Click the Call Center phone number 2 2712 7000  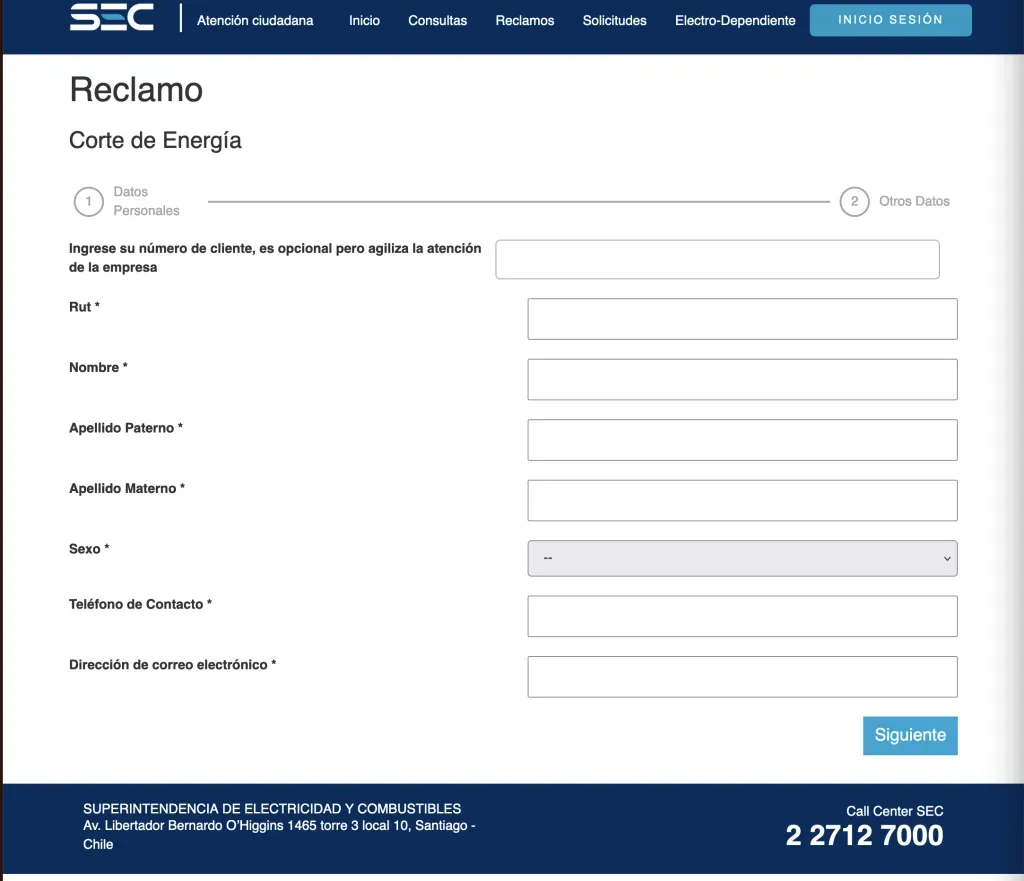pyautogui.click(x=864, y=836)
